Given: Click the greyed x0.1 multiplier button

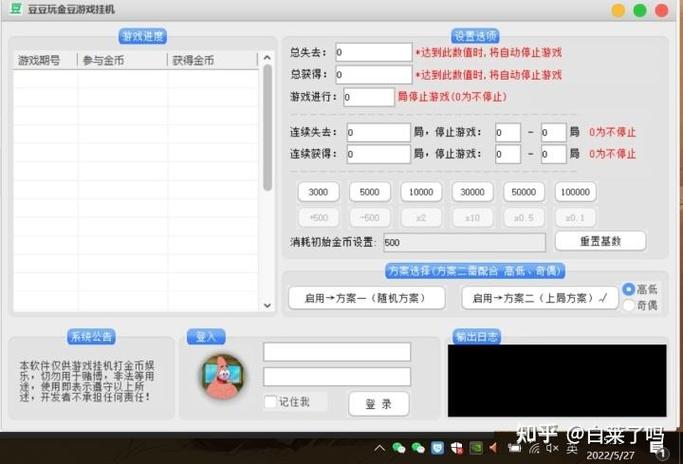Looking at the screenshot, I should click(575, 217).
